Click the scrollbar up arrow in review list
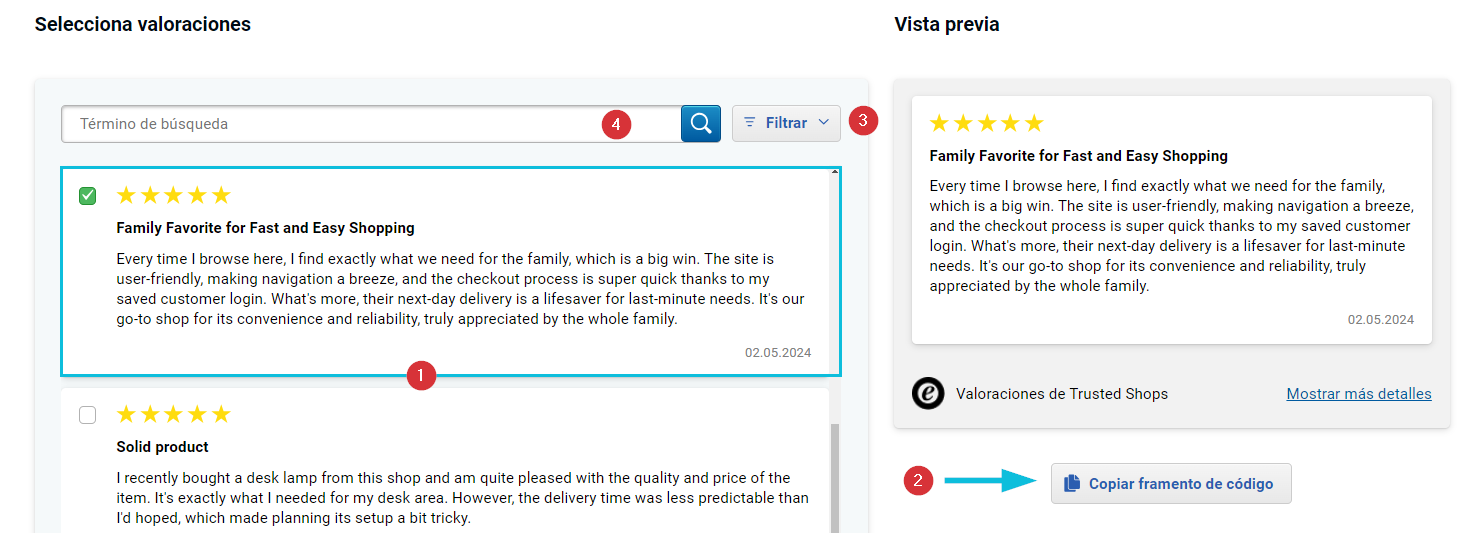The image size is (1480, 533). pyautogui.click(x=835, y=173)
